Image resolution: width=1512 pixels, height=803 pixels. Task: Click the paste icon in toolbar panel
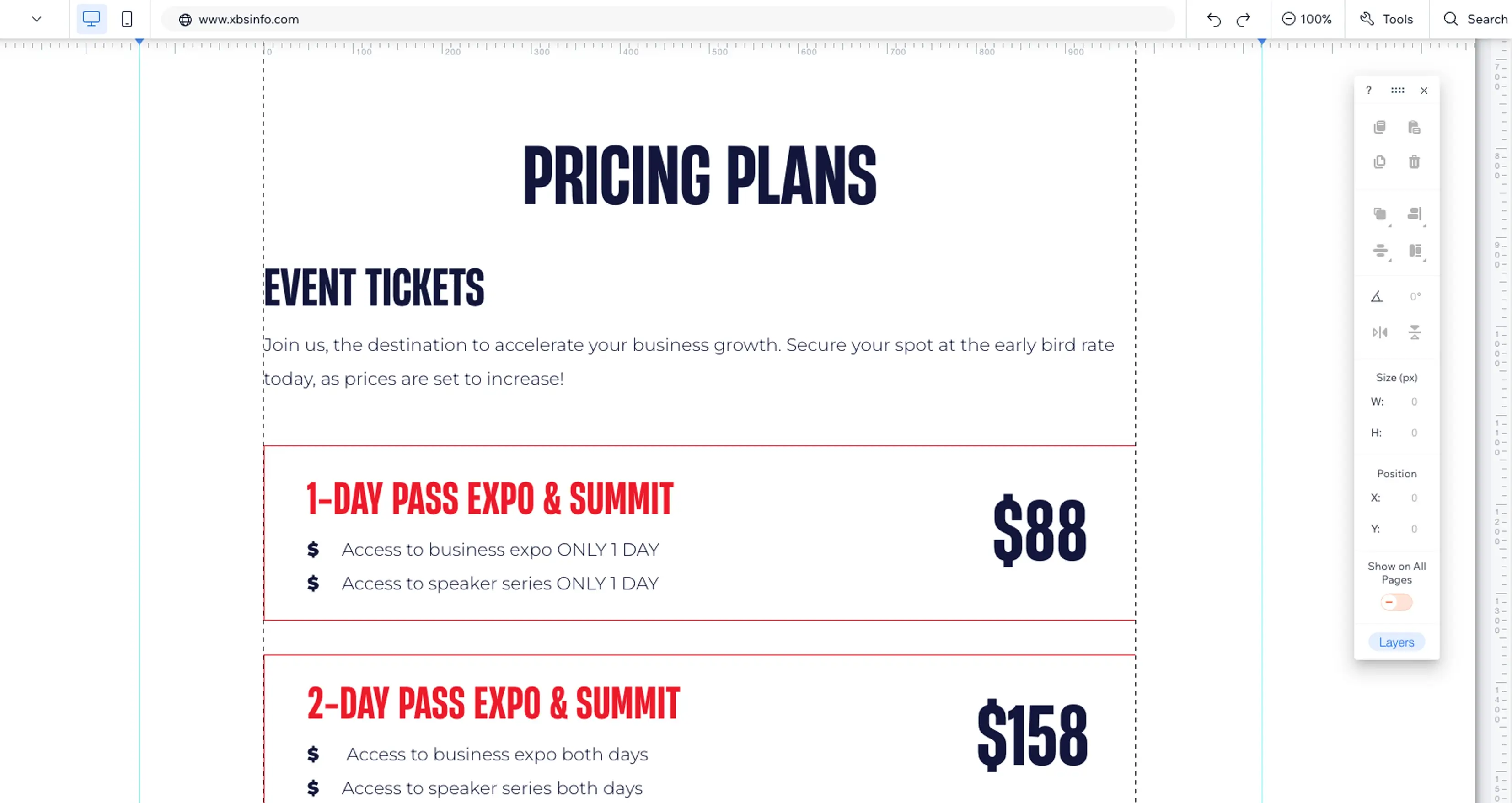1414,127
